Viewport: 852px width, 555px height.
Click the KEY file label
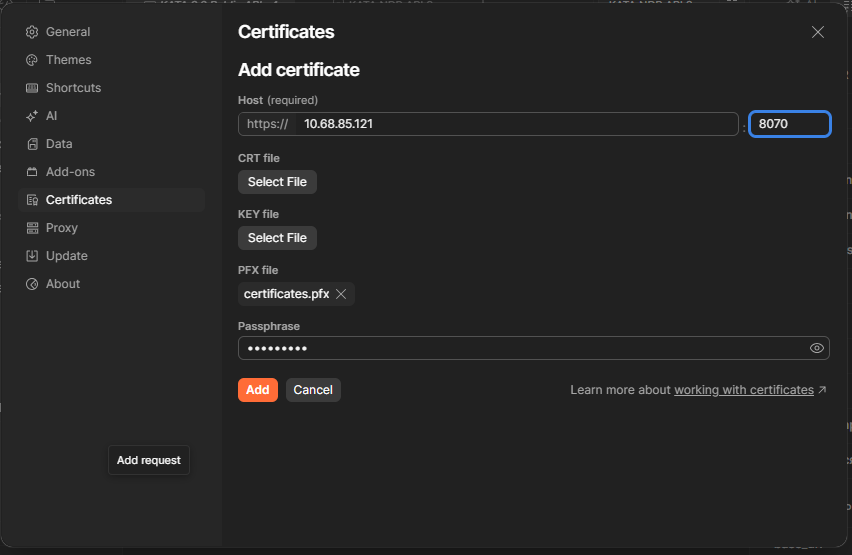pyautogui.click(x=258, y=214)
